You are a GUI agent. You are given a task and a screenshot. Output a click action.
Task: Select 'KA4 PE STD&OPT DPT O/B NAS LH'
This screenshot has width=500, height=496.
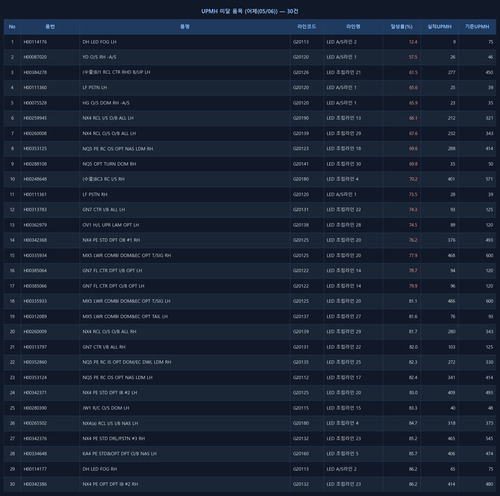[119, 454]
